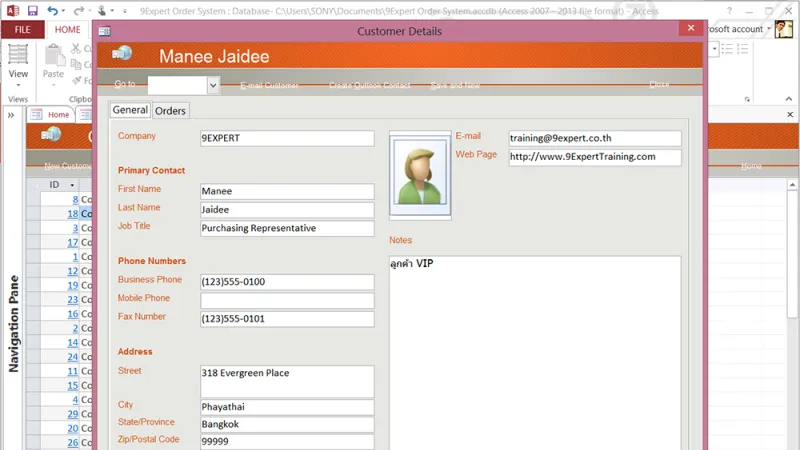The height and width of the screenshot is (450, 800).
Task: Click the Save icon in quick access toolbar
Action: [x=33, y=11]
